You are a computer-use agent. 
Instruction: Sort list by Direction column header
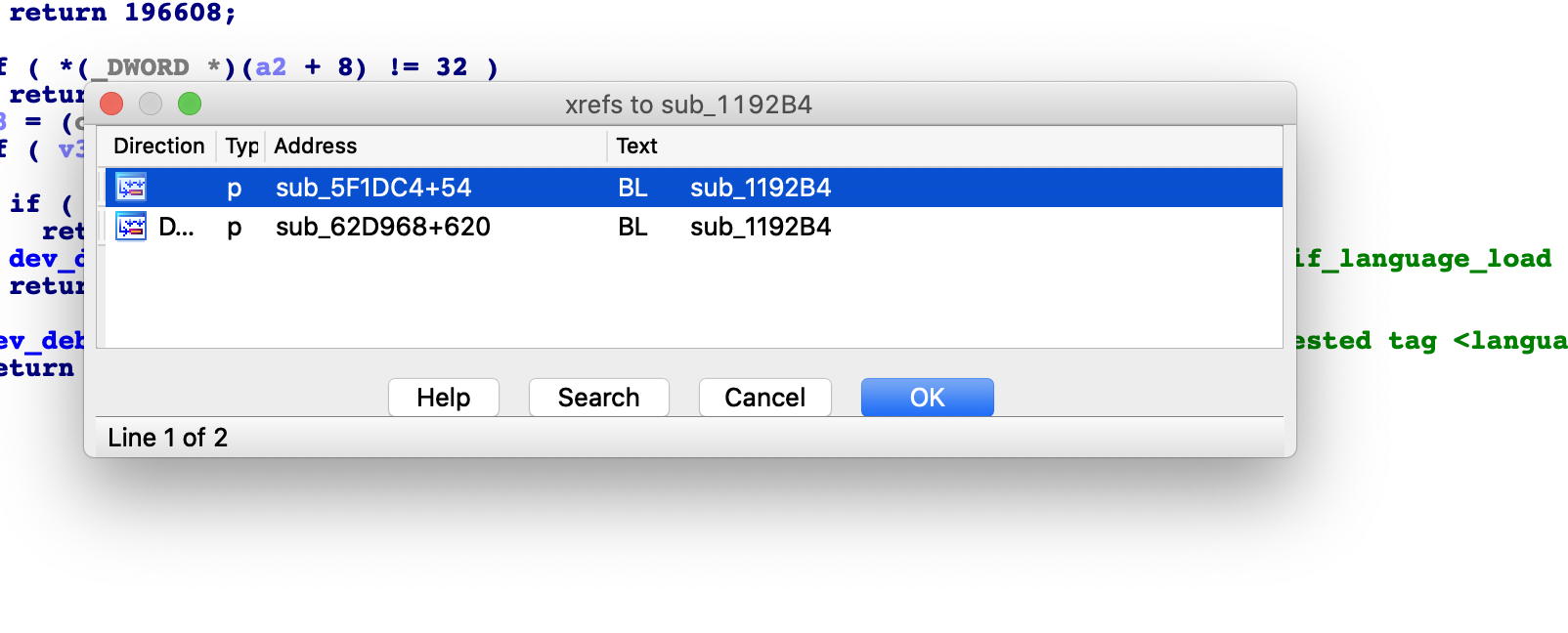pos(159,146)
